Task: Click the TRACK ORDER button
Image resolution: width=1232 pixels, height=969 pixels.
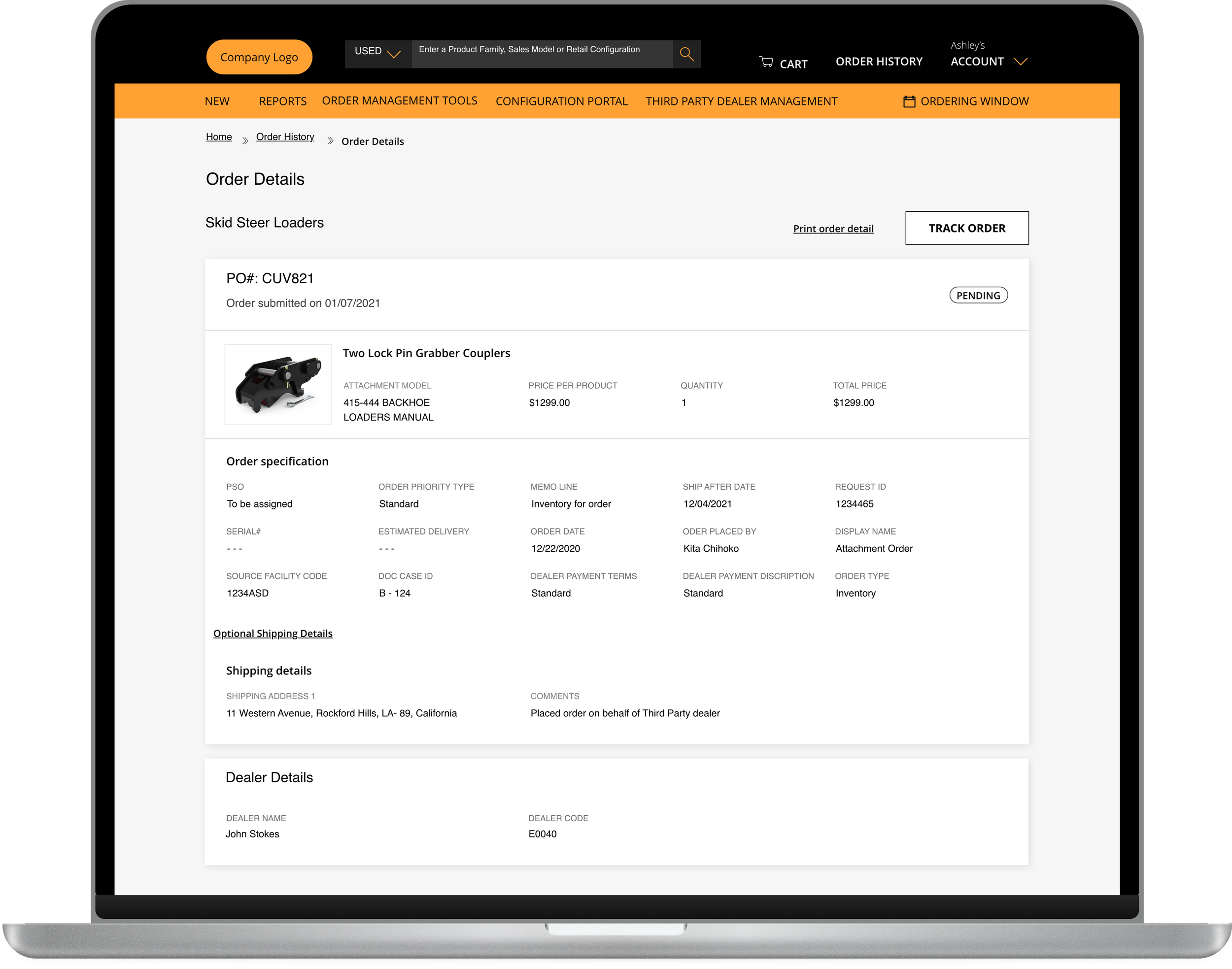Action: 966,228
